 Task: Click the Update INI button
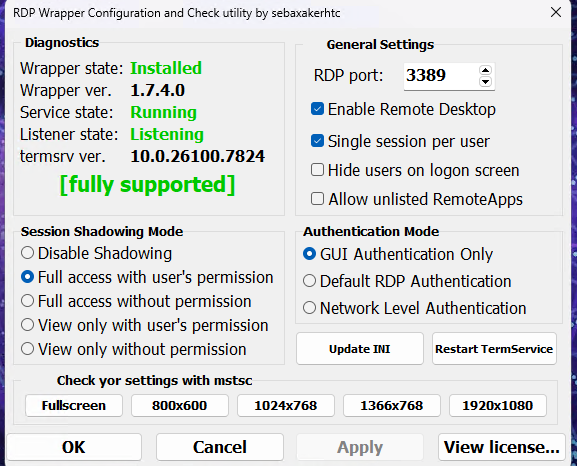click(x=360, y=349)
